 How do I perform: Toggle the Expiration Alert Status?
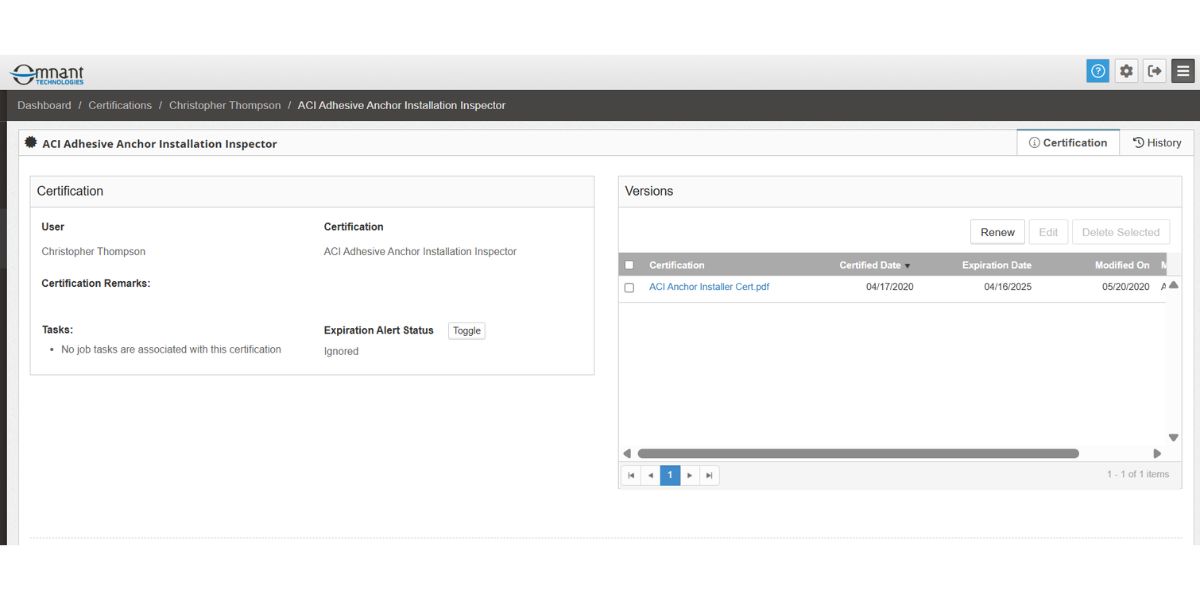pyautogui.click(x=467, y=330)
